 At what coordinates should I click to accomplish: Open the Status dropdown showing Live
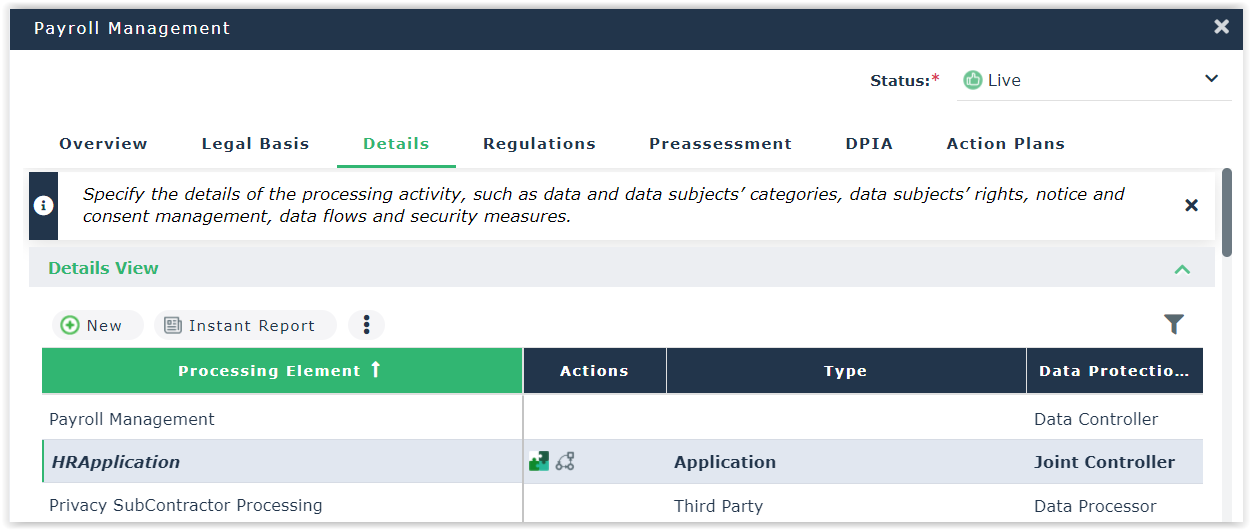tap(1093, 80)
